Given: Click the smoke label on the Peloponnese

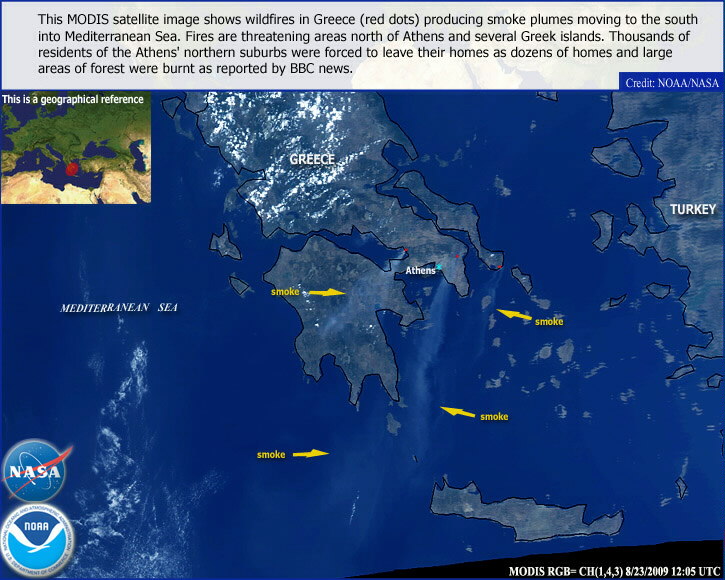Looking at the screenshot, I should click(x=285, y=292).
